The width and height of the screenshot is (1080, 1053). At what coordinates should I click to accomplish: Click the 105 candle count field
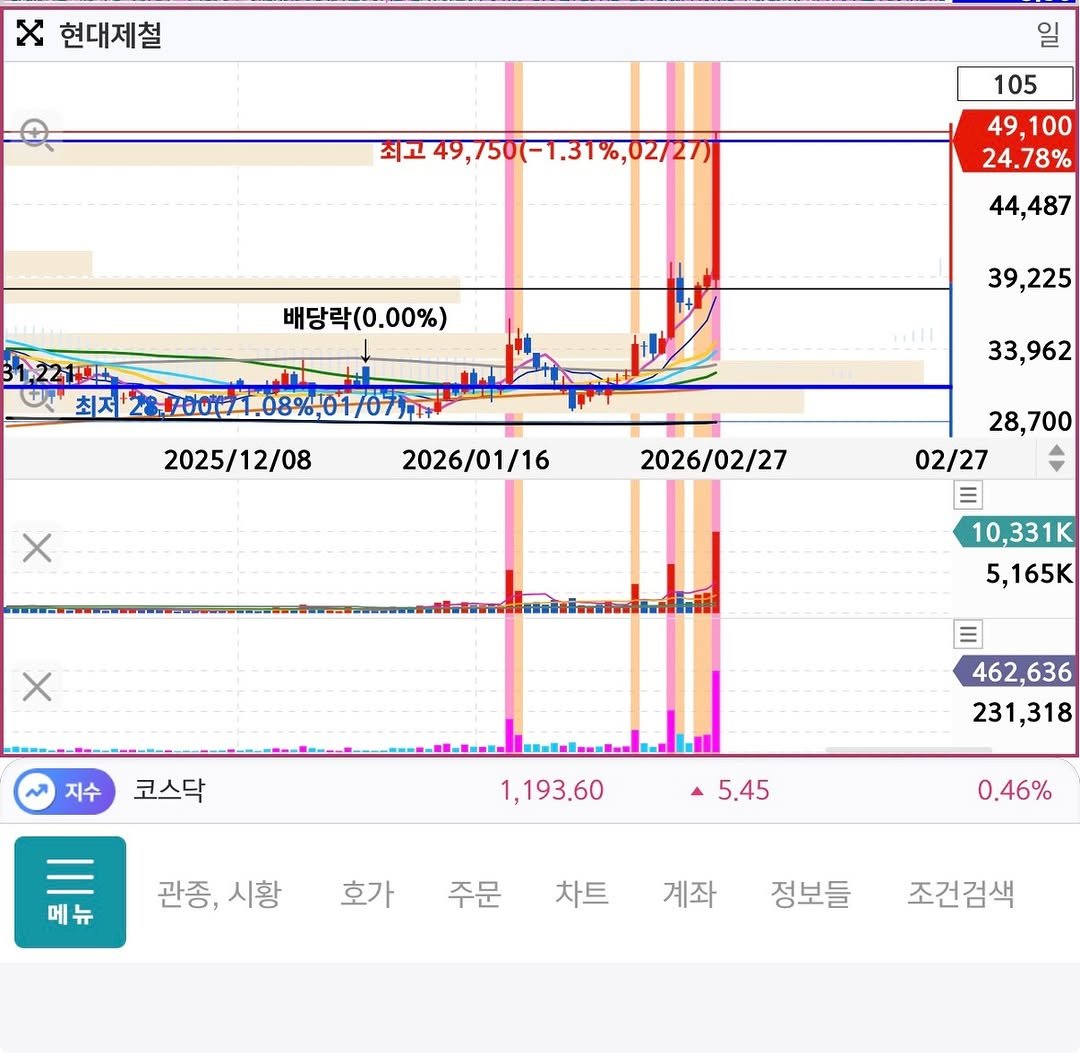[1014, 85]
